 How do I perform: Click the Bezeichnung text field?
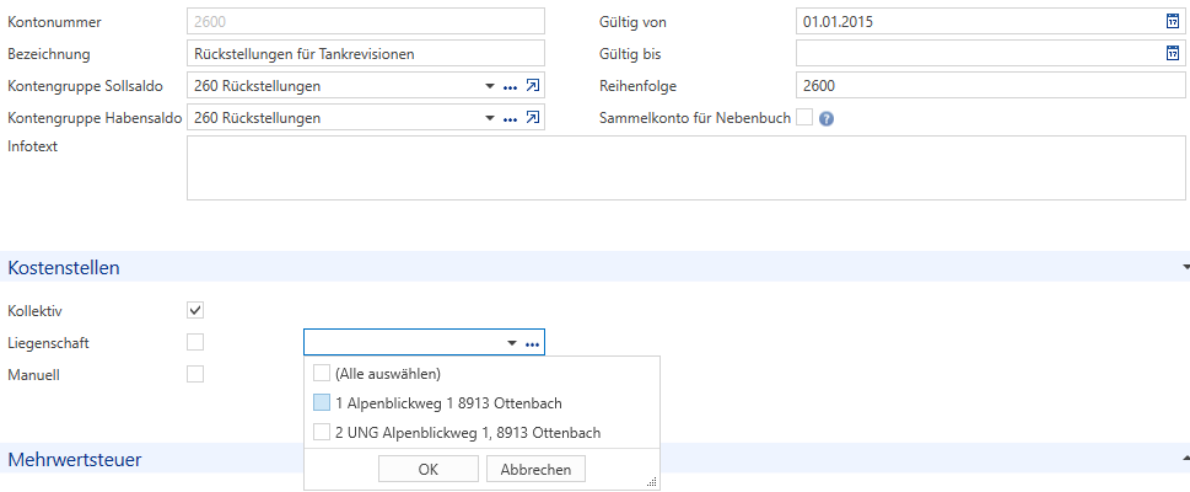click(366, 53)
